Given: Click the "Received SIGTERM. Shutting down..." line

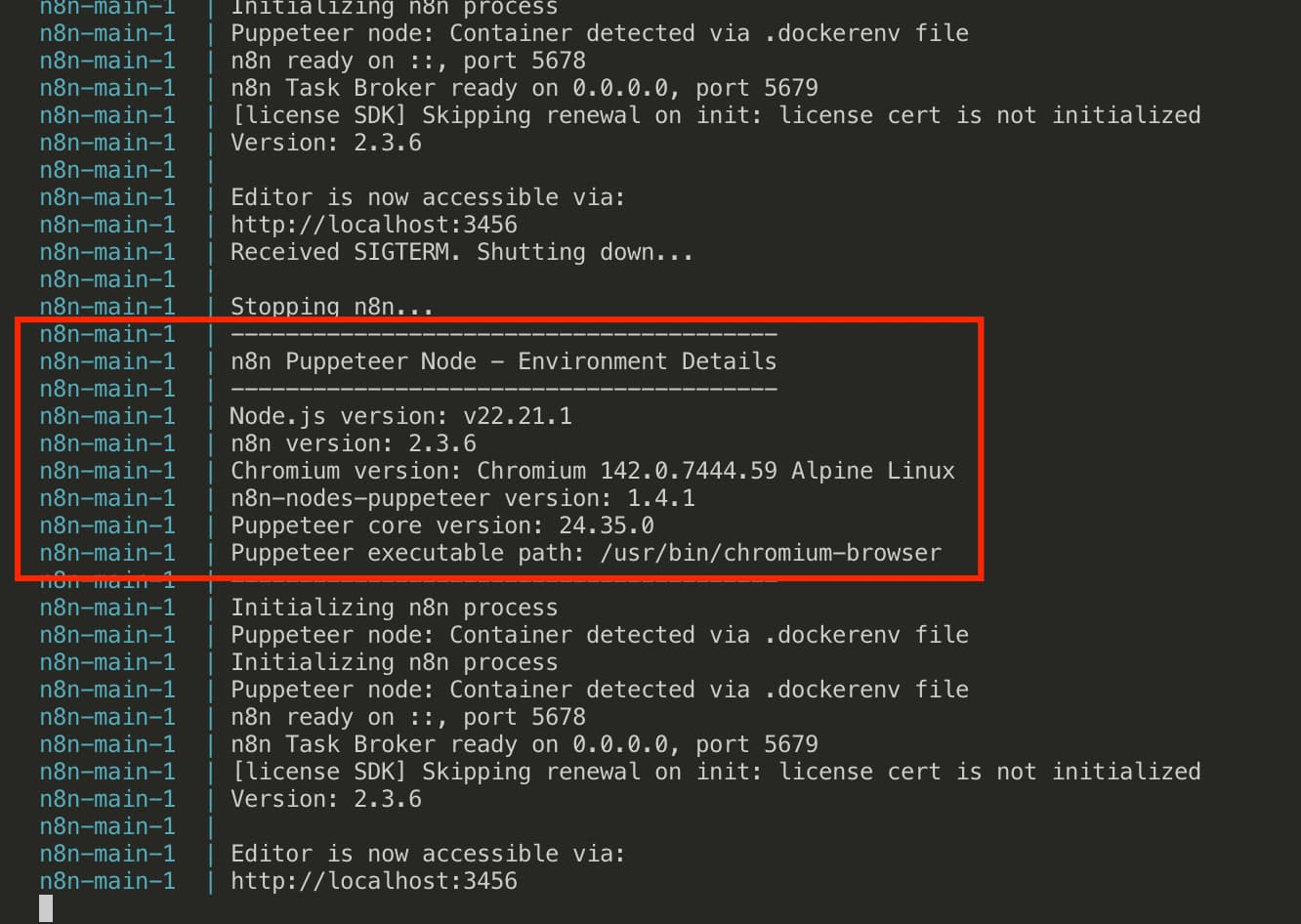Looking at the screenshot, I should [461, 251].
